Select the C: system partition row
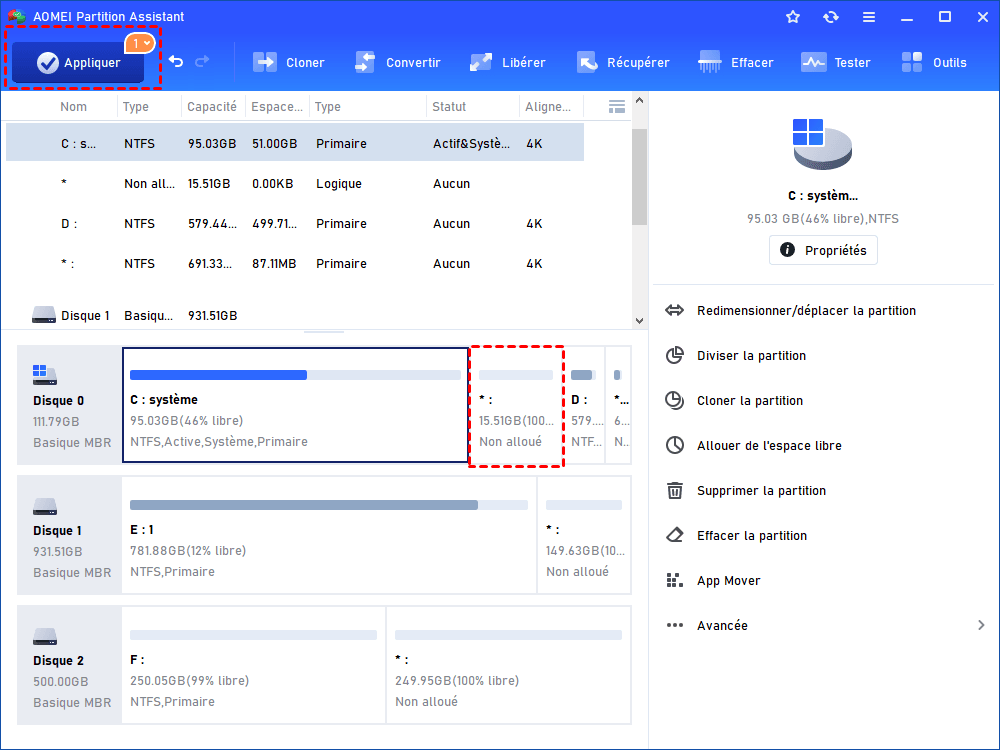1000x750 pixels. click(295, 143)
